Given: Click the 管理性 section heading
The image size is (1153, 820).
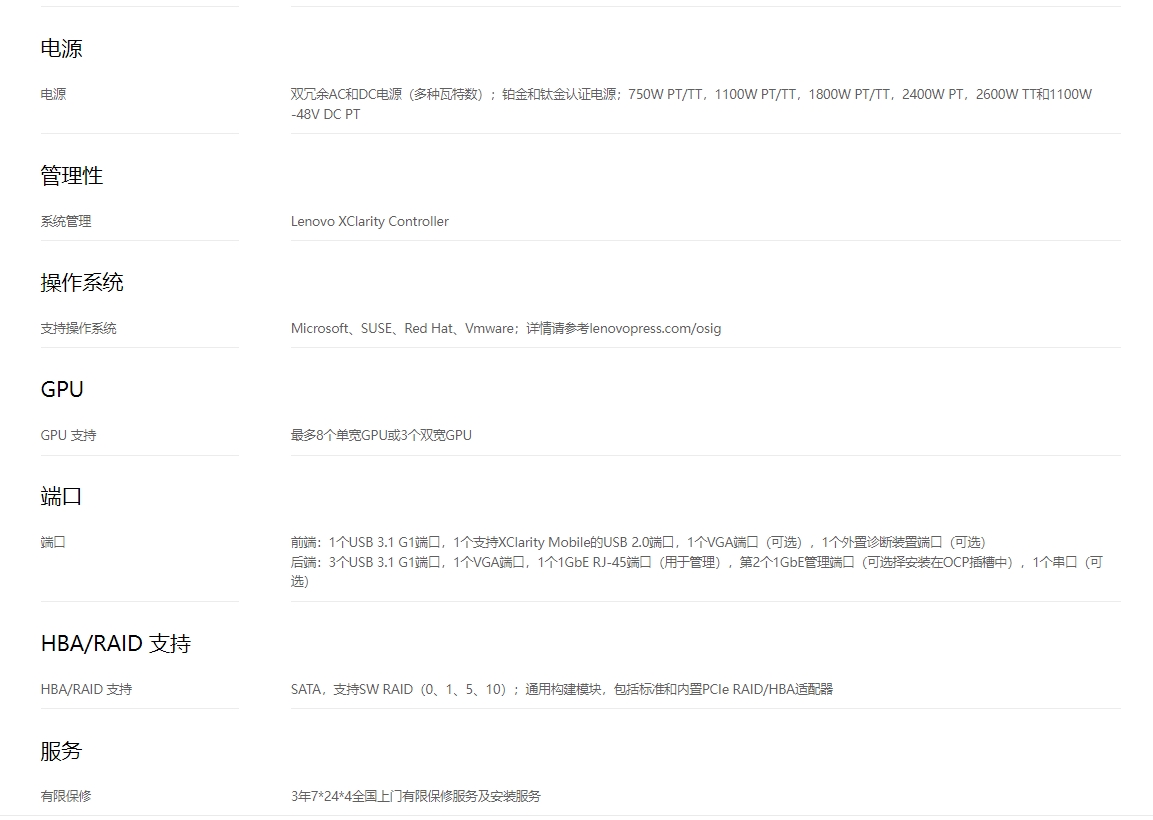Looking at the screenshot, I should (x=71, y=176).
